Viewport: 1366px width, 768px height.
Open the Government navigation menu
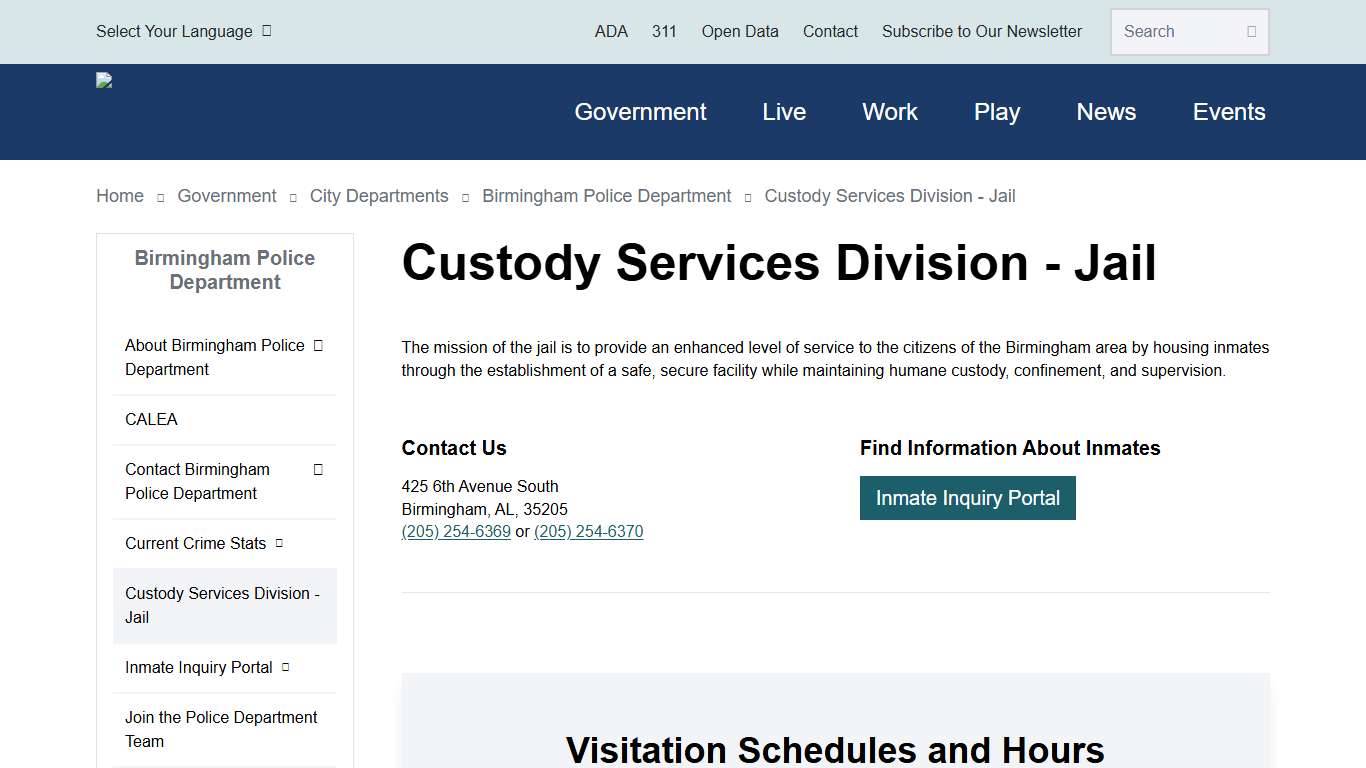tap(640, 112)
